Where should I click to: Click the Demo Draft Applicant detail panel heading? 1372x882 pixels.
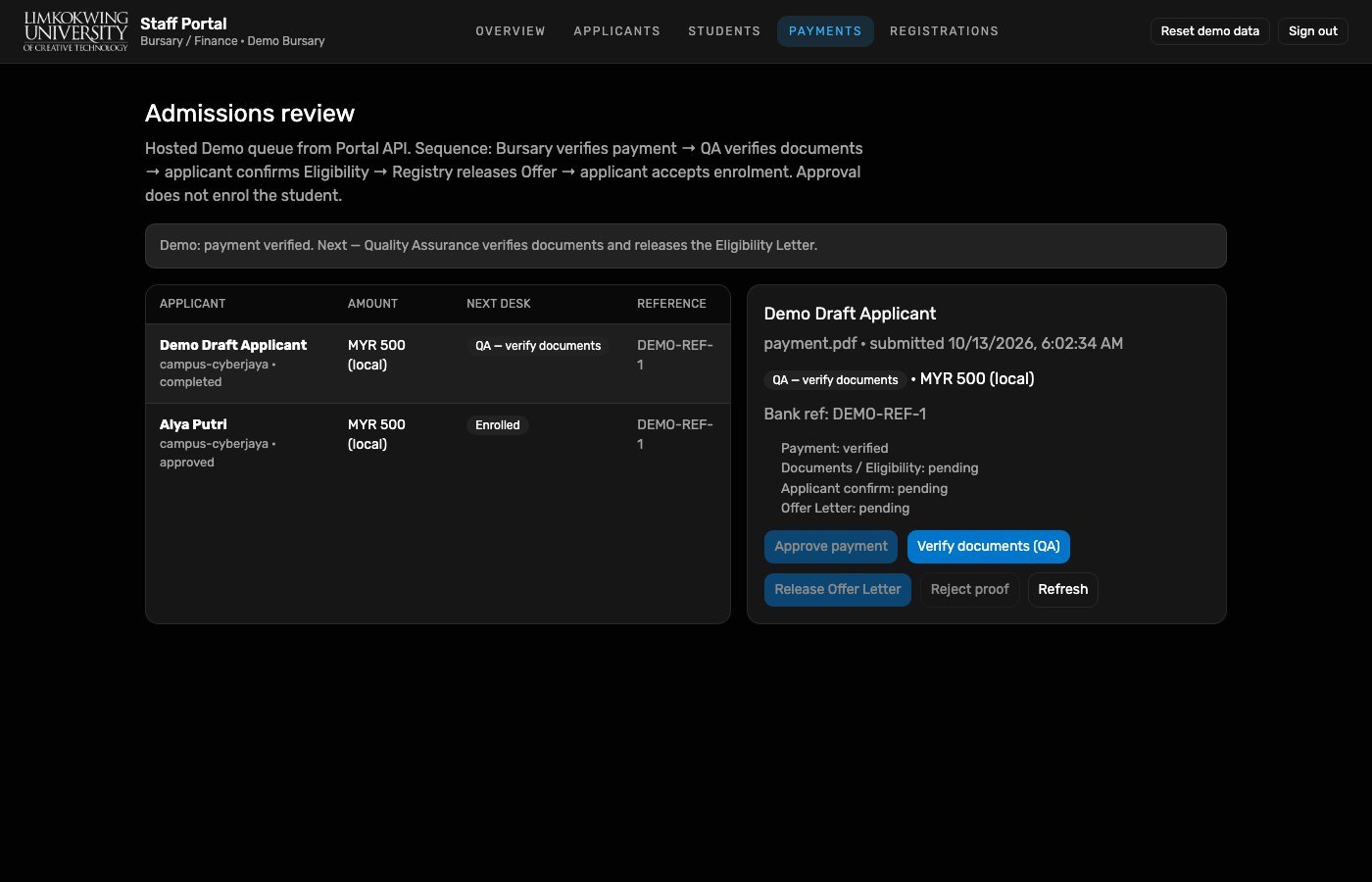[851, 314]
